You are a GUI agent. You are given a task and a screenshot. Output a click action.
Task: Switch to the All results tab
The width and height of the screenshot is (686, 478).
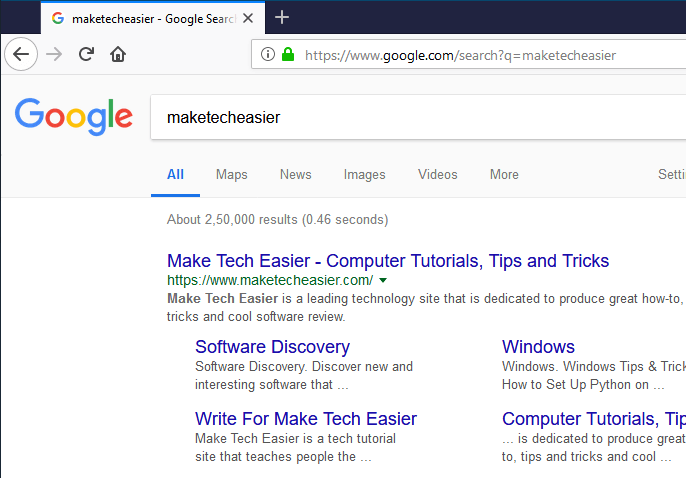point(175,174)
